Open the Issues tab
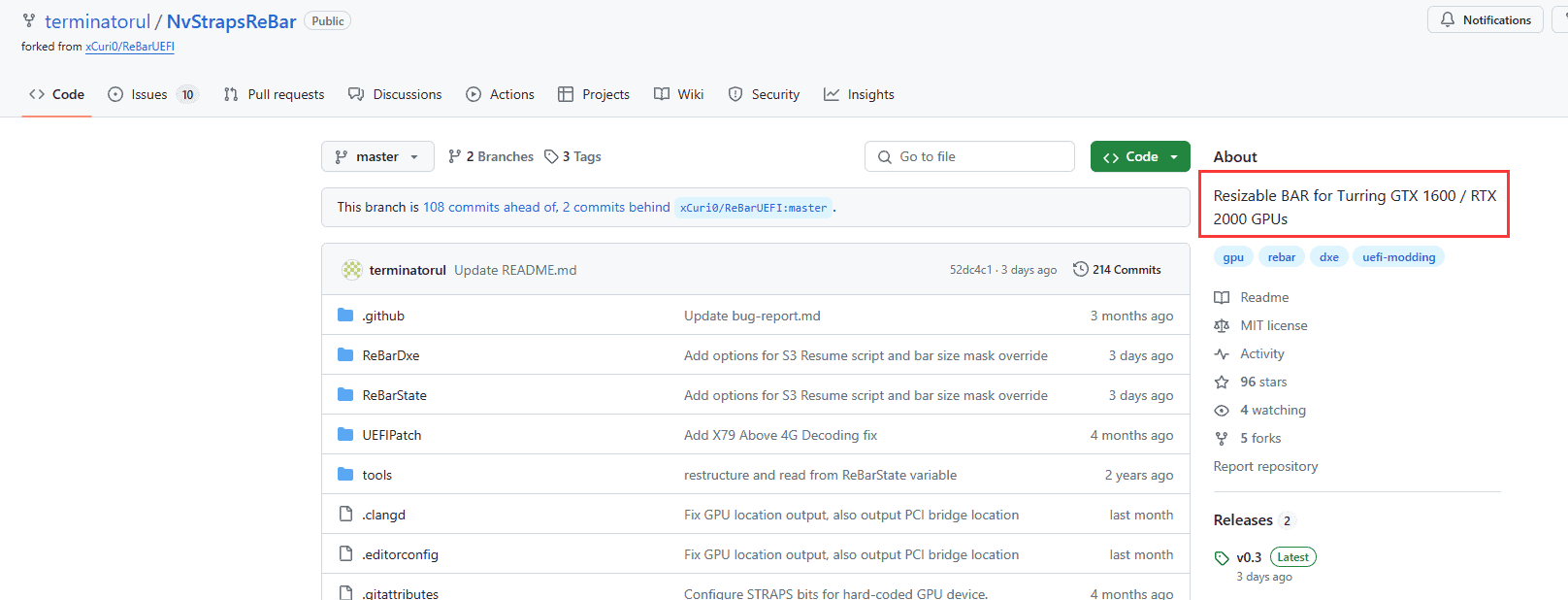The image size is (1568, 600). tap(152, 94)
